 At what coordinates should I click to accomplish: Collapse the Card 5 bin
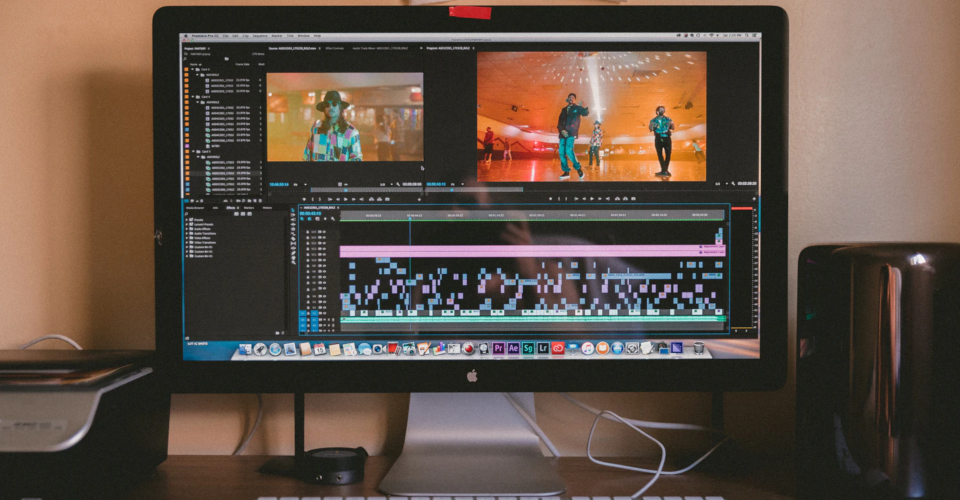point(193,151)
